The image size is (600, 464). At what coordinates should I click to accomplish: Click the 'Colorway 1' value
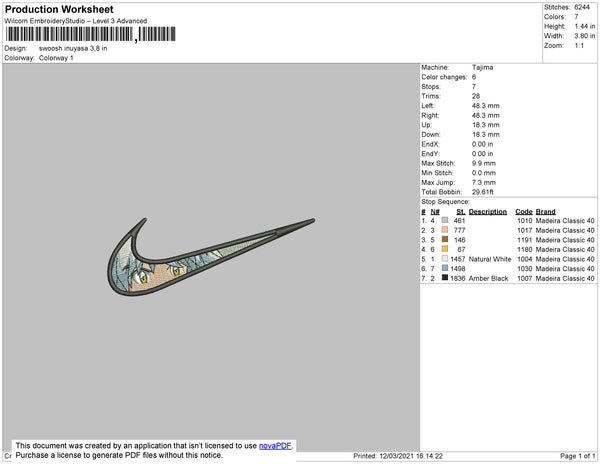pyautogui.click(x=56, y=58)
